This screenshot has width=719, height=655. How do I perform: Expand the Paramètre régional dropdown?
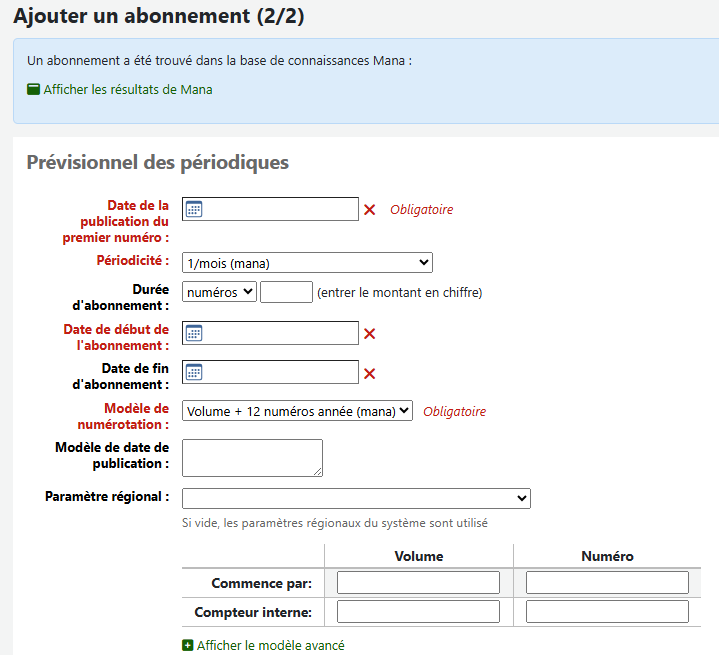pyautogui.click(x=356, y=498)
